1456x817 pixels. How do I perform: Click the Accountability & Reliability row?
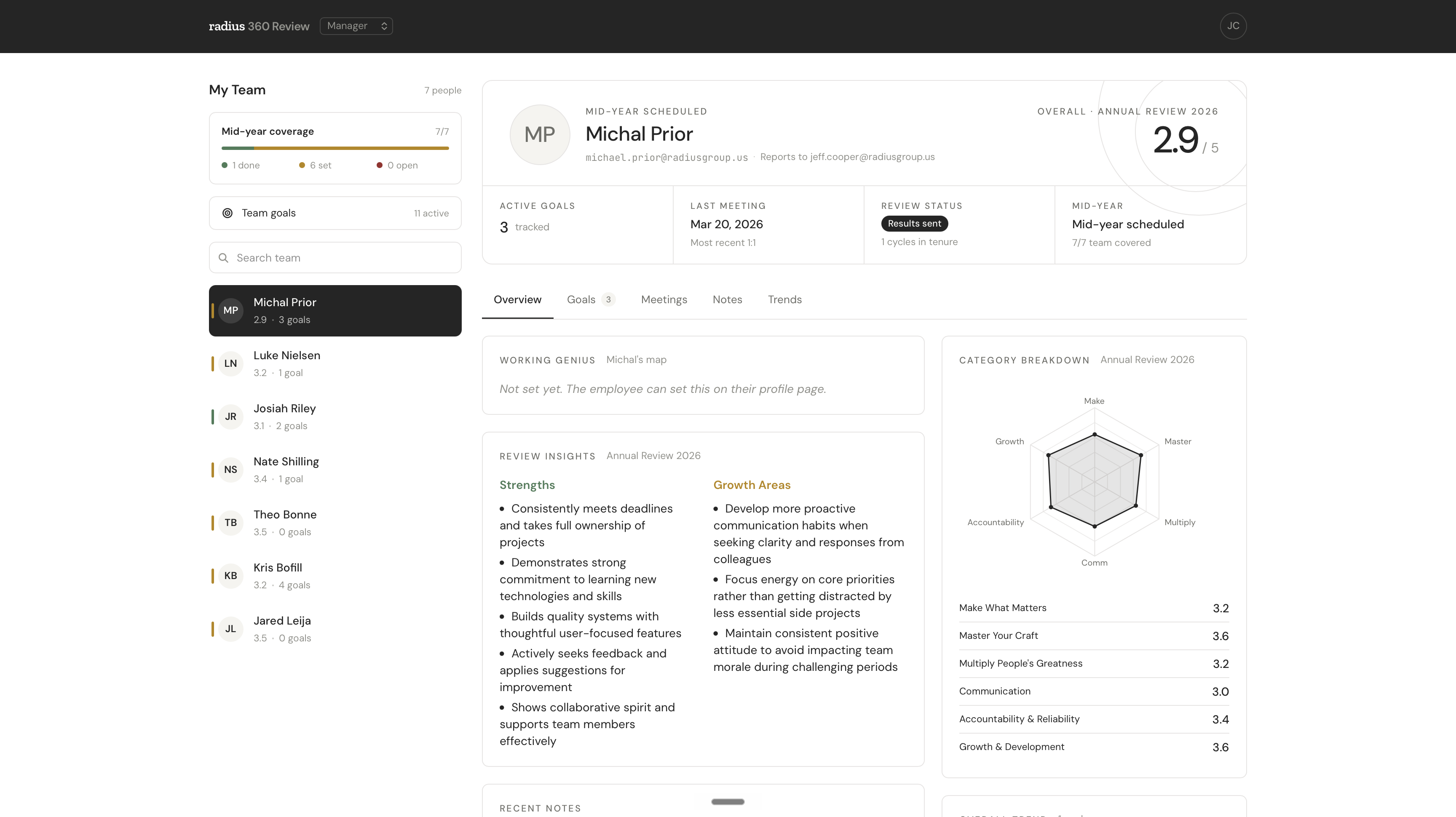coord(1094,719)
